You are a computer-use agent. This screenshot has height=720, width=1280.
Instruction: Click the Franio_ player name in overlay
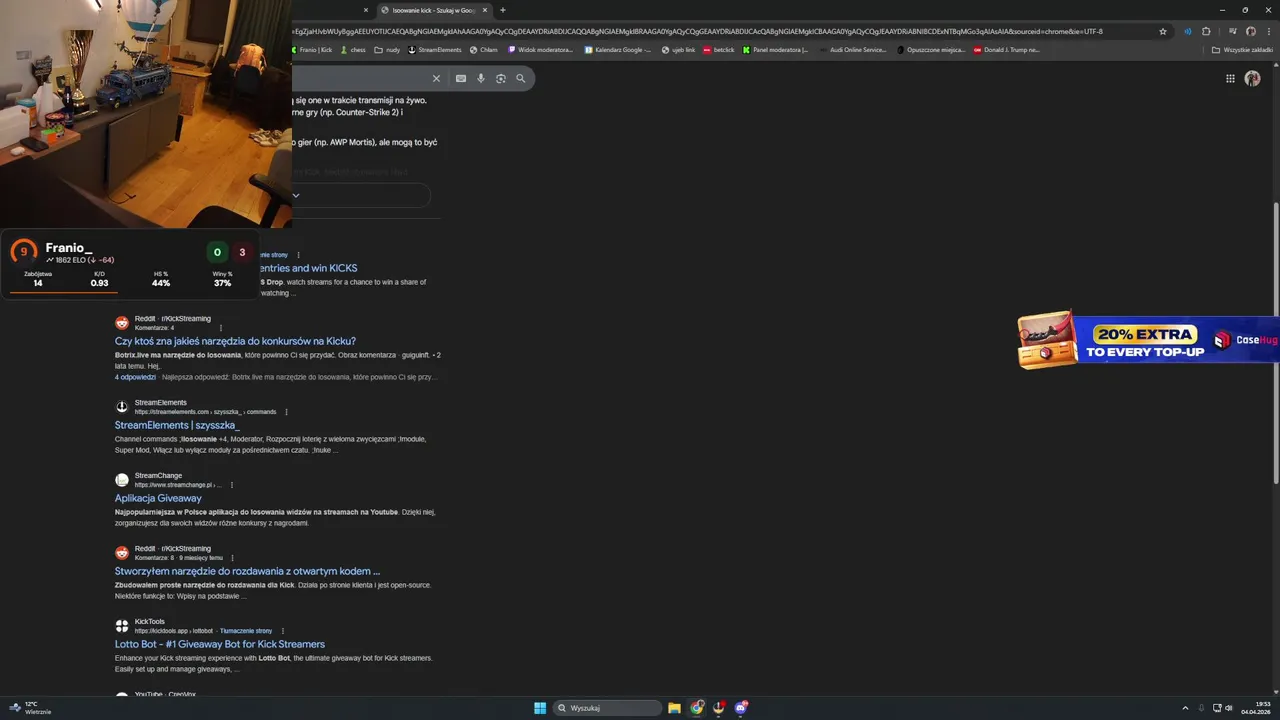coord(69,248)
